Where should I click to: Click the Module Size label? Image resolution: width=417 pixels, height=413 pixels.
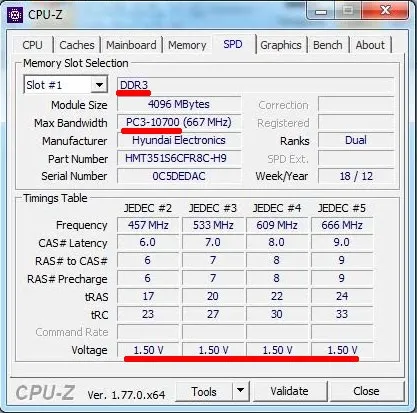pyautogui.click(x=79, y=105)
